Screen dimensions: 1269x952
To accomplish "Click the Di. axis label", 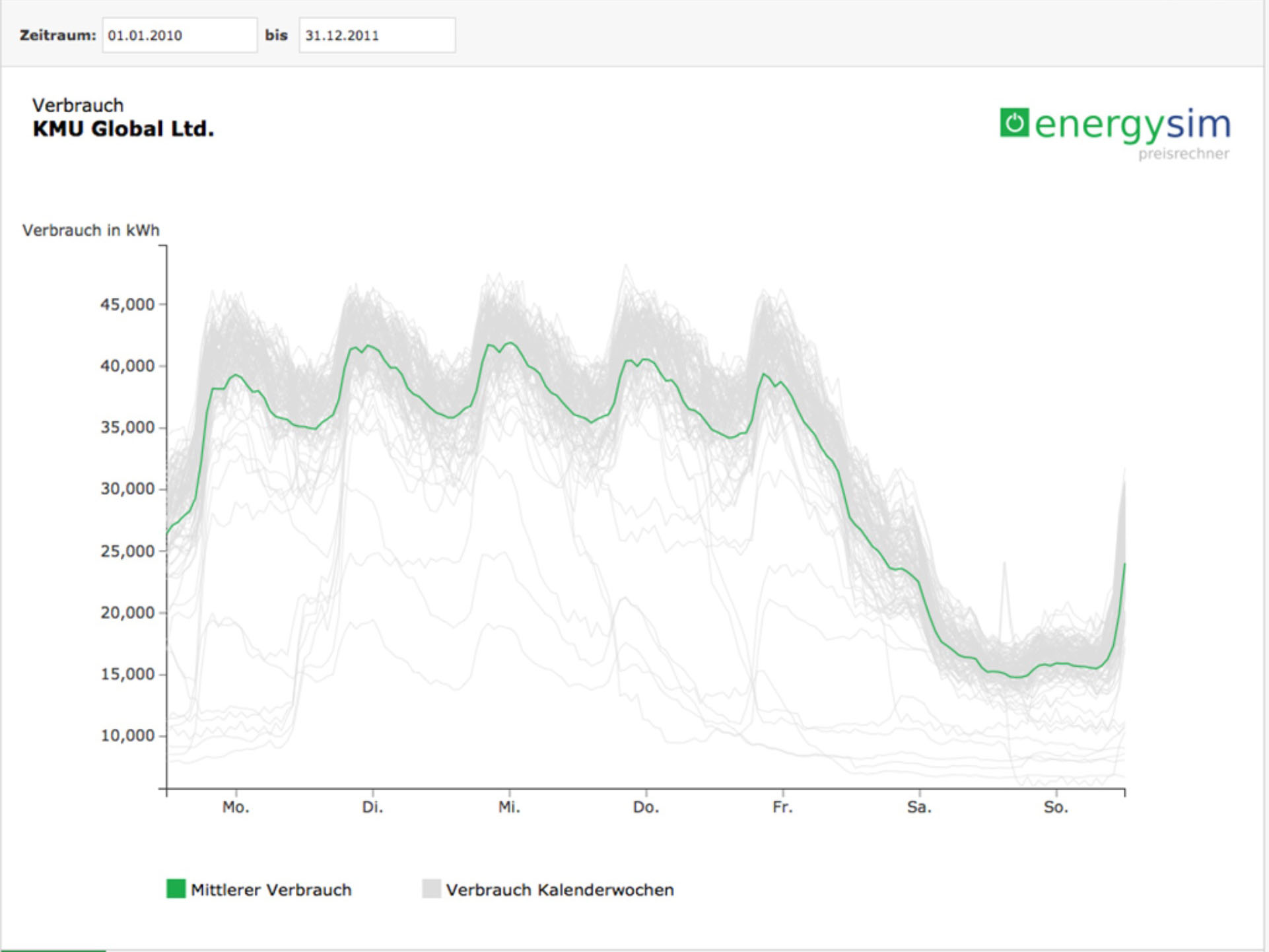I will click(372, 807).
